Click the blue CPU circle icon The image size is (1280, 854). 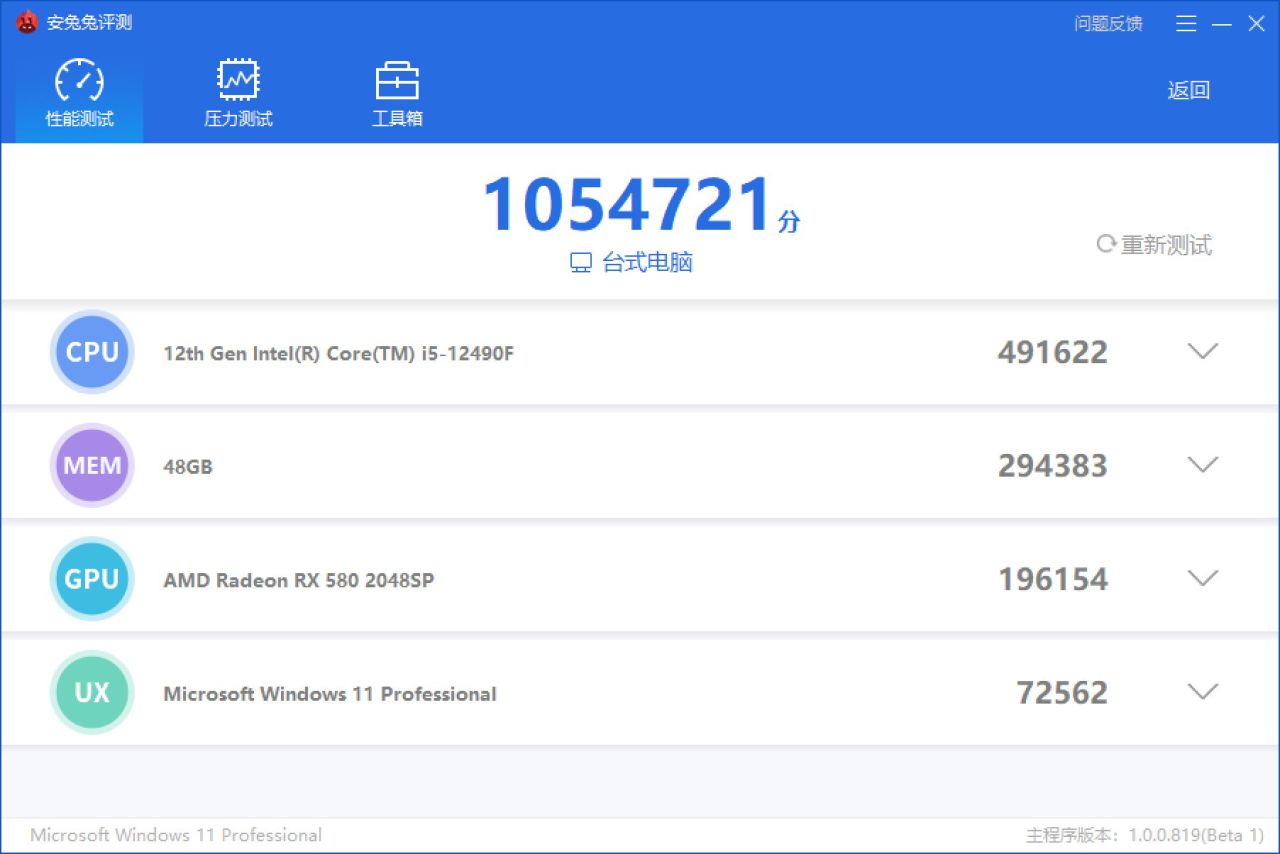point(92,352)
